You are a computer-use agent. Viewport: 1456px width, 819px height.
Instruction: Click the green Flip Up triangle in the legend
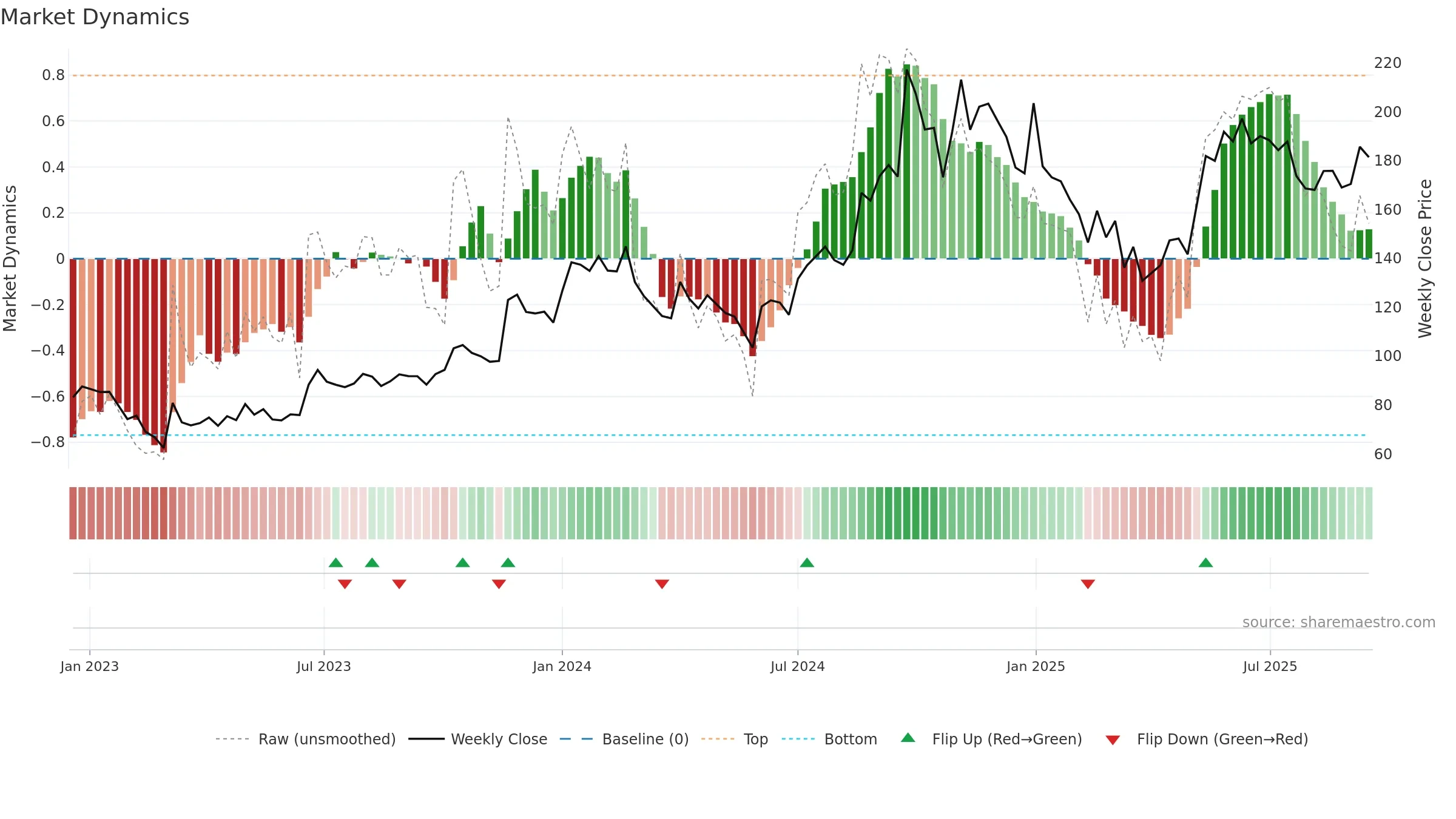click(908, 738)
